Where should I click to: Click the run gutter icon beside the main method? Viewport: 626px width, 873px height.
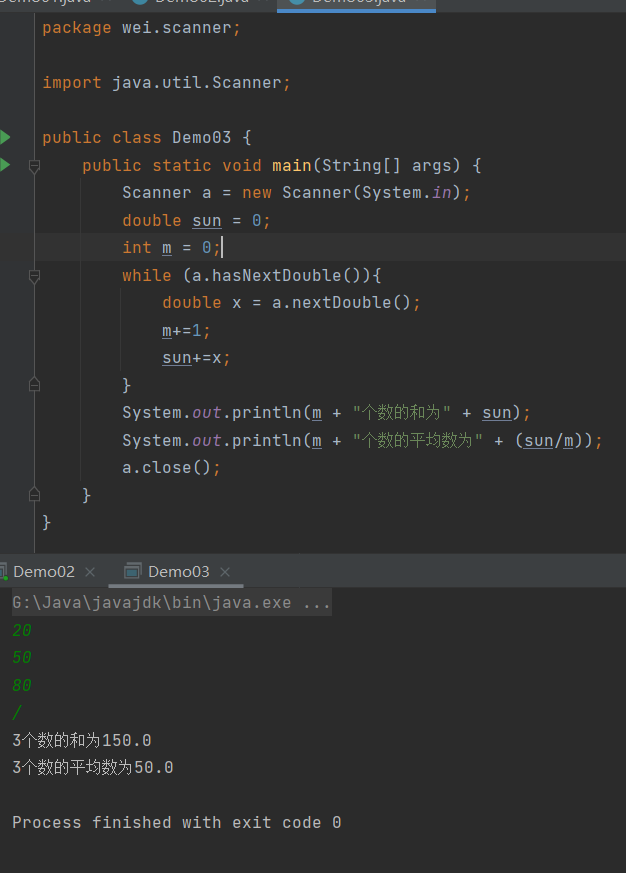click(4, 165)
